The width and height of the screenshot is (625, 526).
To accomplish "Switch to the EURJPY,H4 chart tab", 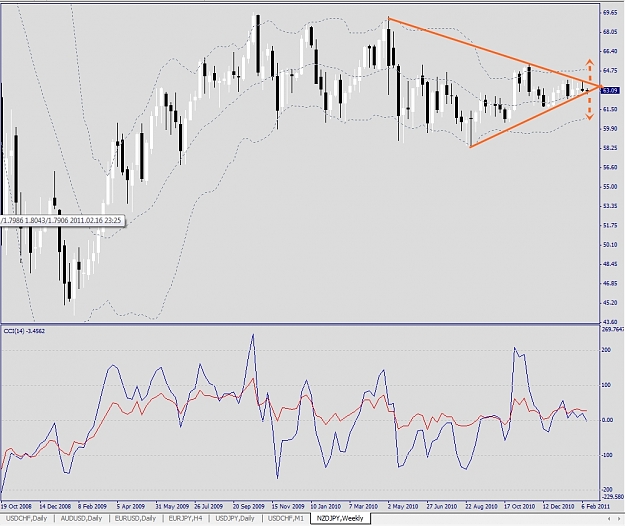I will tap(185, 518).
